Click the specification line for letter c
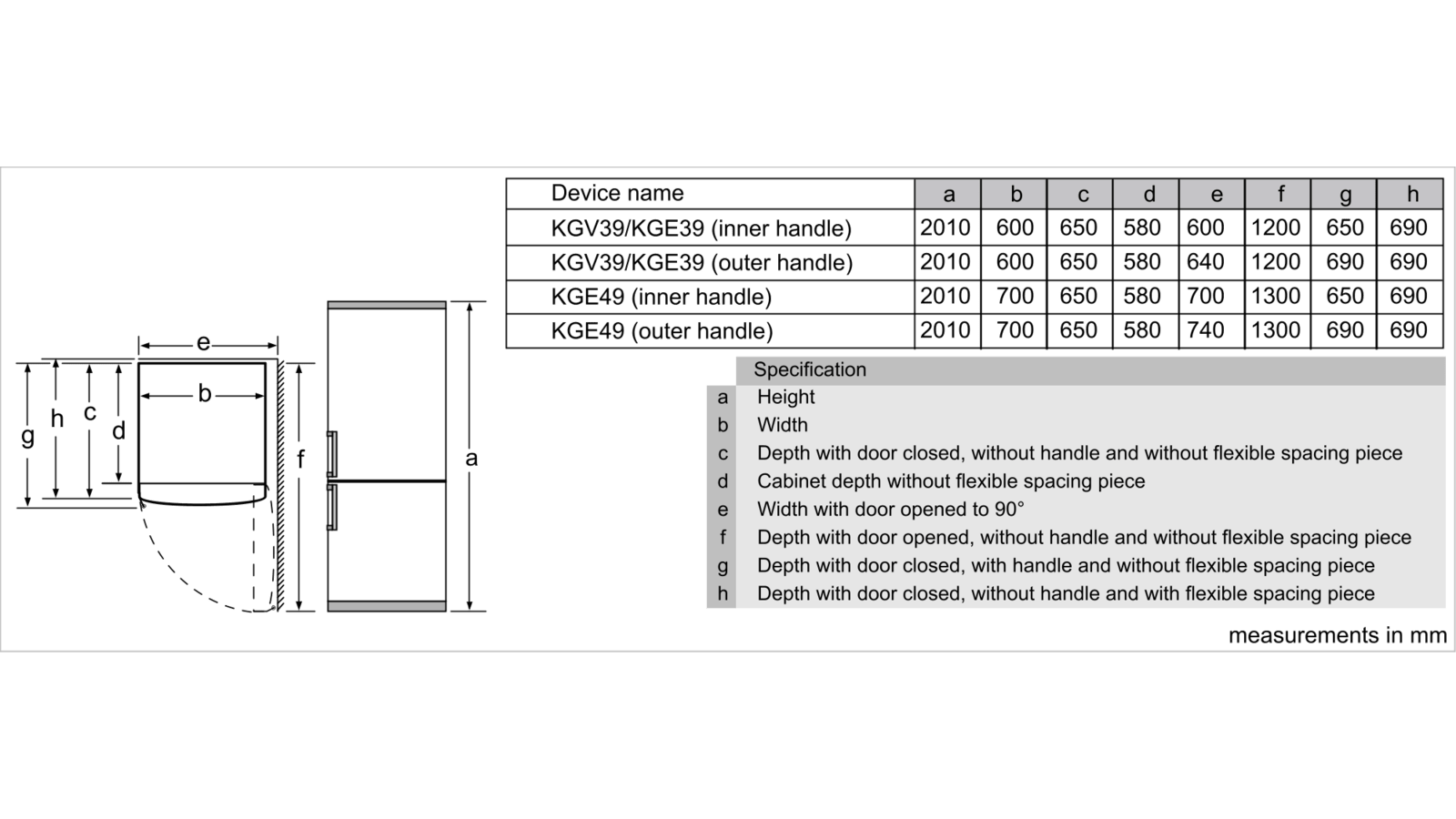Screen dimensions: 1456x819 [x=1079, y=453]
